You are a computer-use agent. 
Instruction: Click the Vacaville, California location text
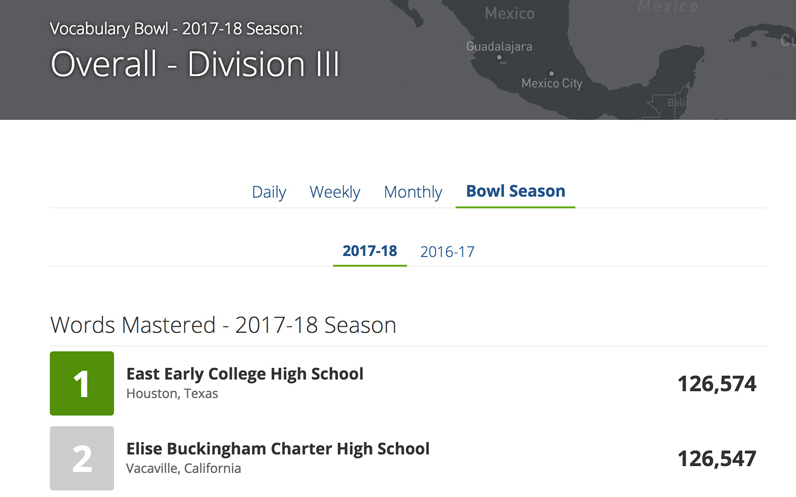click(x=184, y=468)
